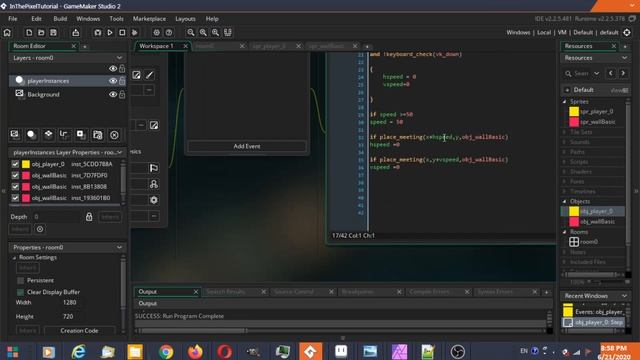Run the game with the play icon

click(x=110, y=33)
